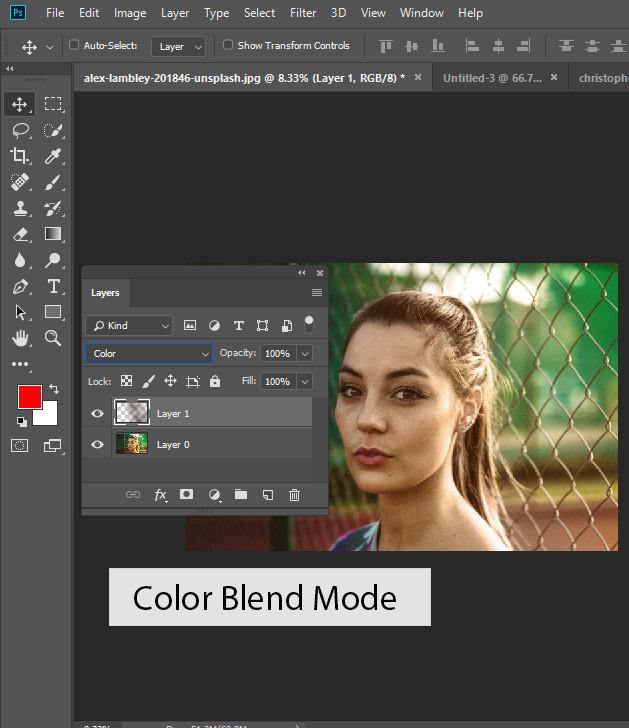
Task: Enable Show Transform Controls checkbox
Action: click(228, 45)
